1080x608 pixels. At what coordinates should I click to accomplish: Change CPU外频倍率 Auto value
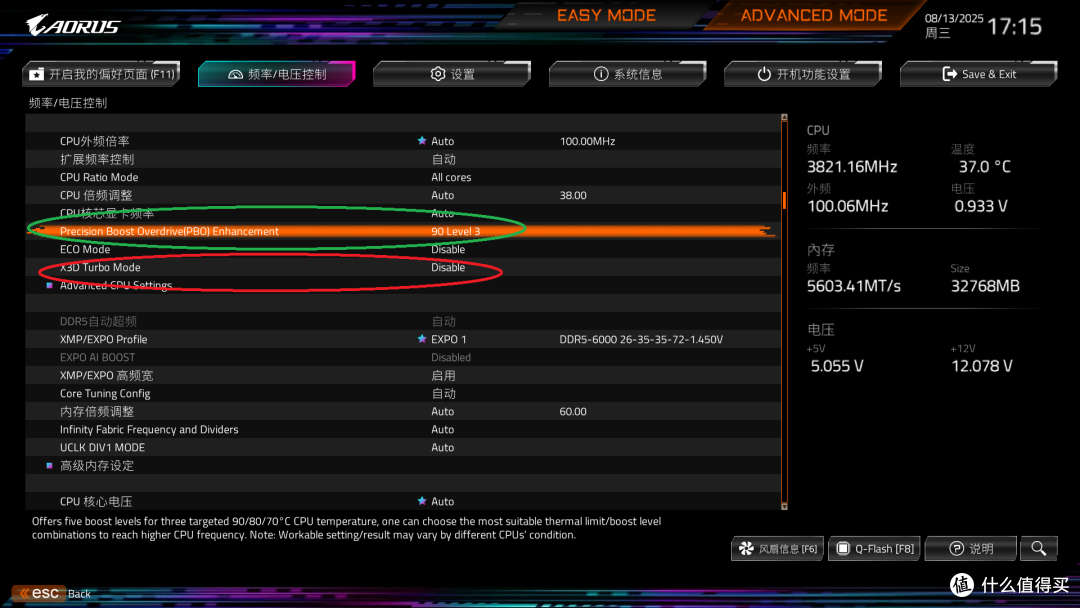(x=442, y=140)
